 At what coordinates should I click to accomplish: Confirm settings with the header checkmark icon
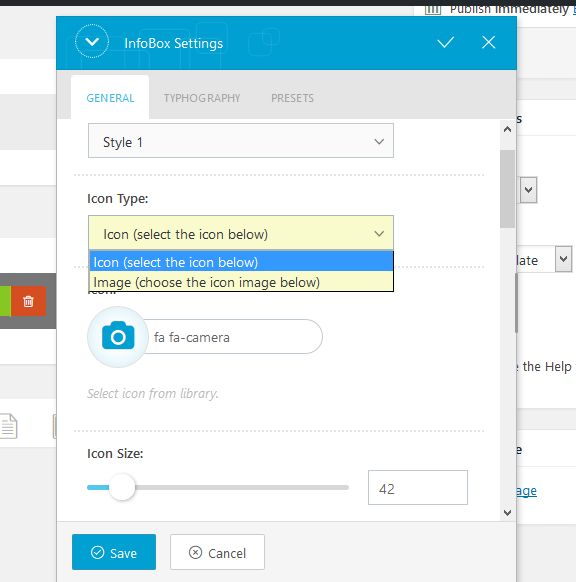(445, 42)
